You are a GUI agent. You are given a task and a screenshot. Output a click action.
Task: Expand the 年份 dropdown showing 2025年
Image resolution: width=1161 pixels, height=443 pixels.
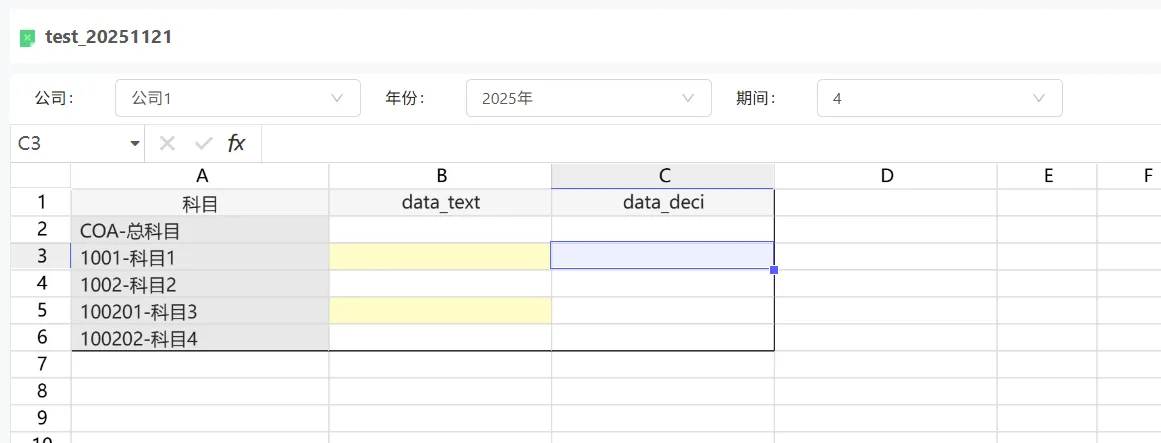[588, 98]
